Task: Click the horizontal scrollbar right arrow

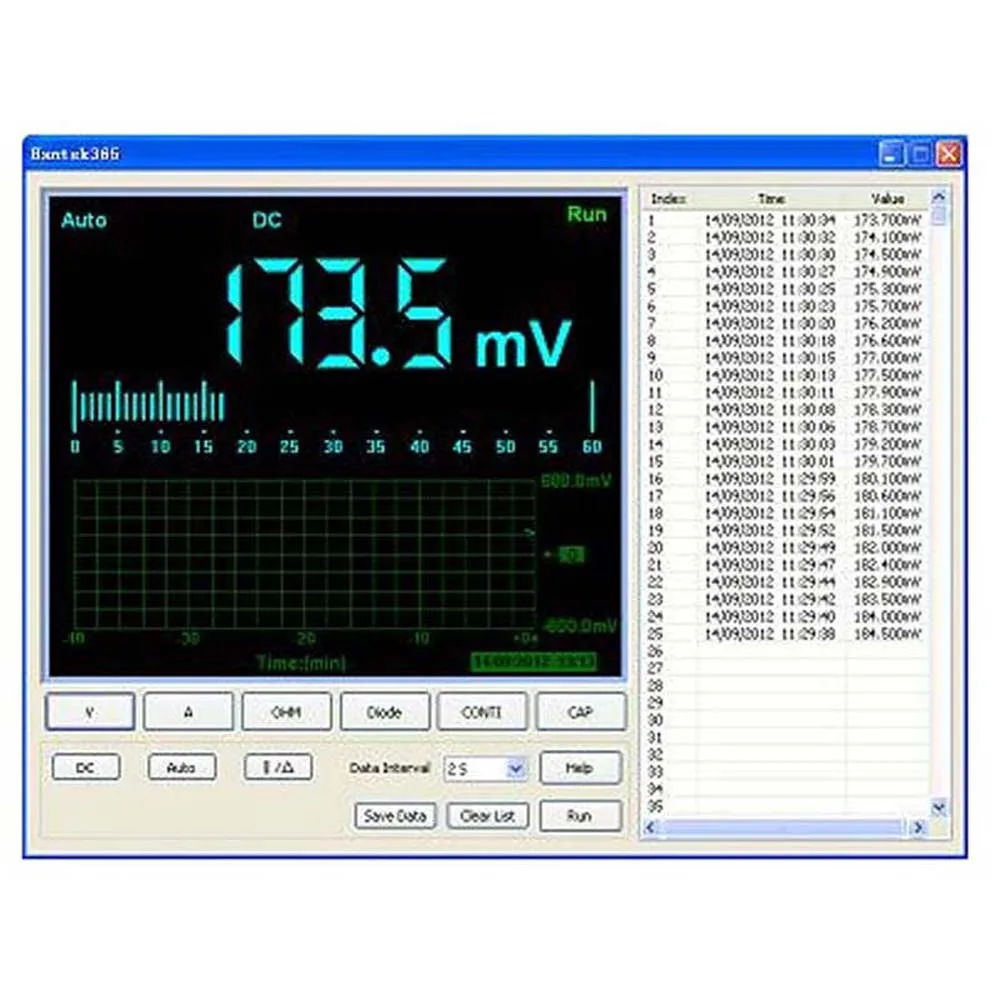Action: (918, 828)
